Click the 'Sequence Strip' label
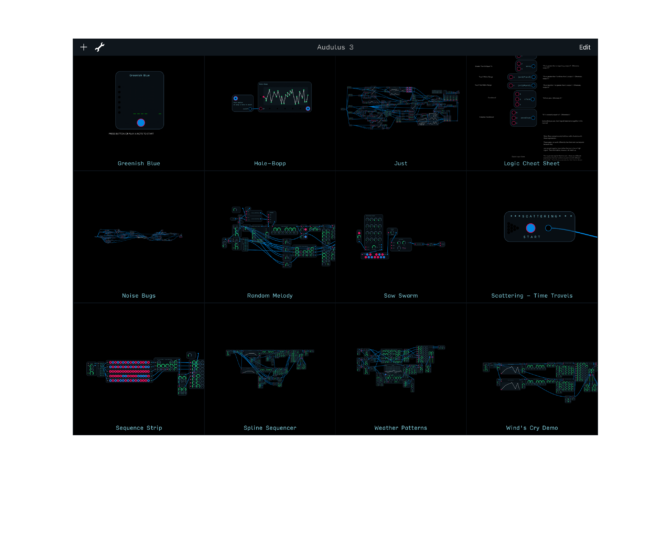666x554 pixels. pyautogui.click(x=139, y=427)
